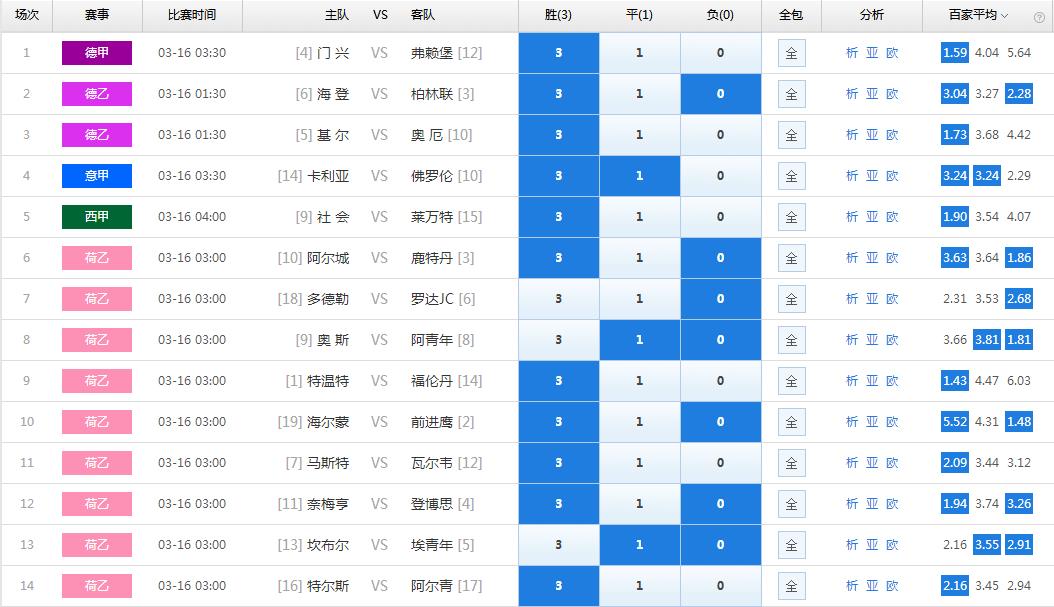1054x607 pixels.
Task: Click the odds value 5.64 in row 1
Action: pyautogui.click(x=1019, y=52)
